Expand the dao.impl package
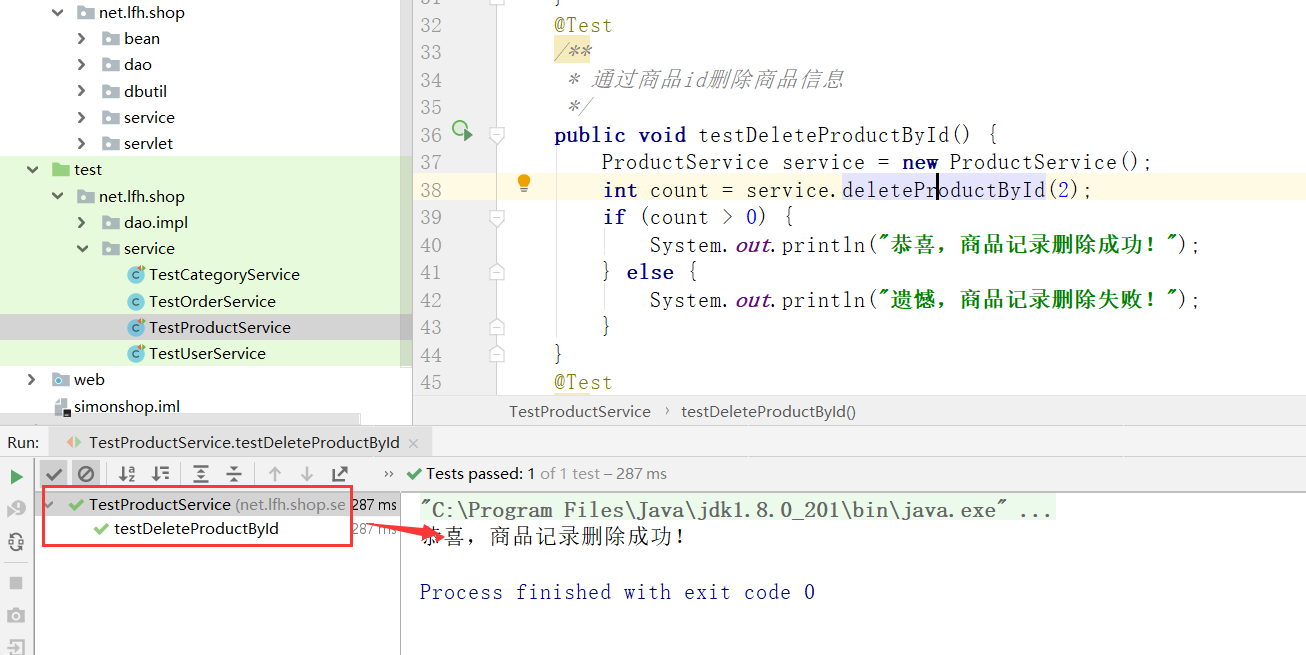 (x=82, y=222)
